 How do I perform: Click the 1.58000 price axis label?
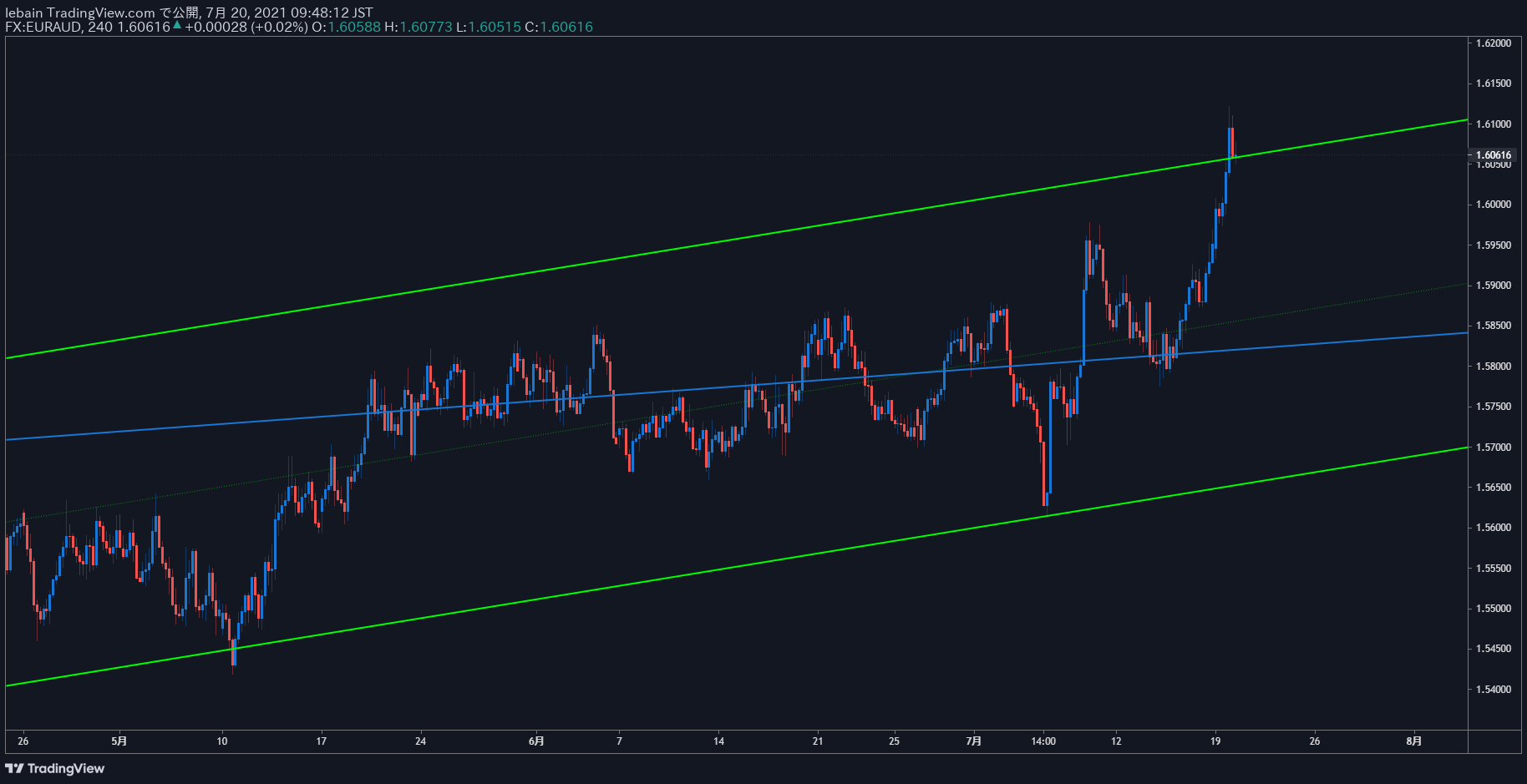(x=1494, y=367)
